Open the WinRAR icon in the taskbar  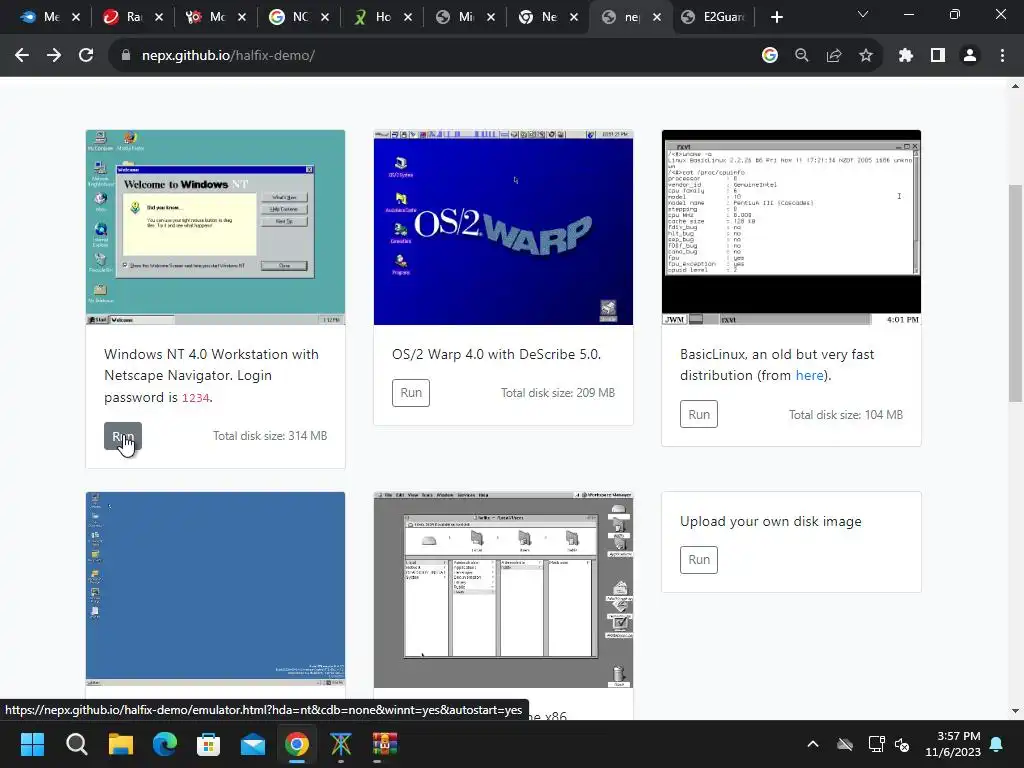coord(385,744)
